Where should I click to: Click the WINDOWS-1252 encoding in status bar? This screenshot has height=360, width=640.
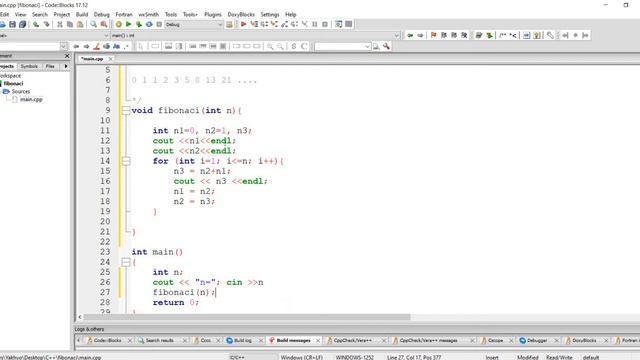click(x=354, y=357)
